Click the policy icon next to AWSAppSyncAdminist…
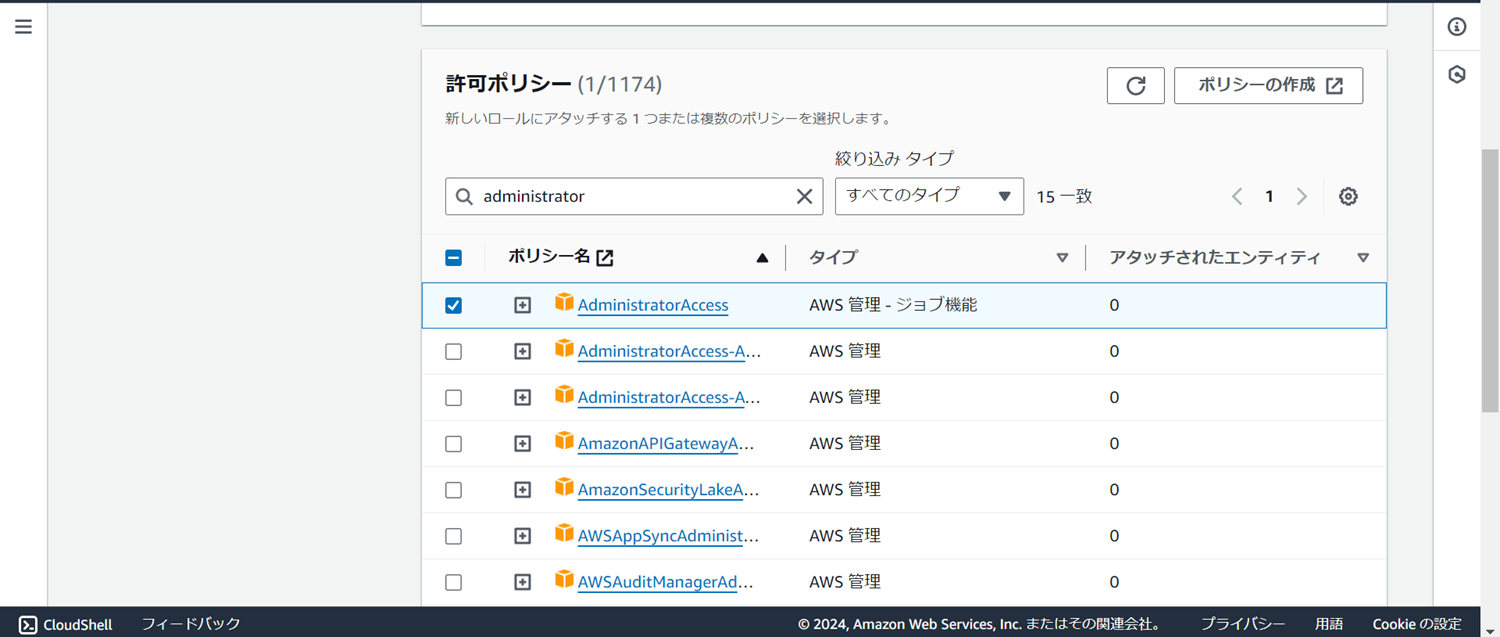The height and width of the screenshot is (637, 1500). click(564, 533)
